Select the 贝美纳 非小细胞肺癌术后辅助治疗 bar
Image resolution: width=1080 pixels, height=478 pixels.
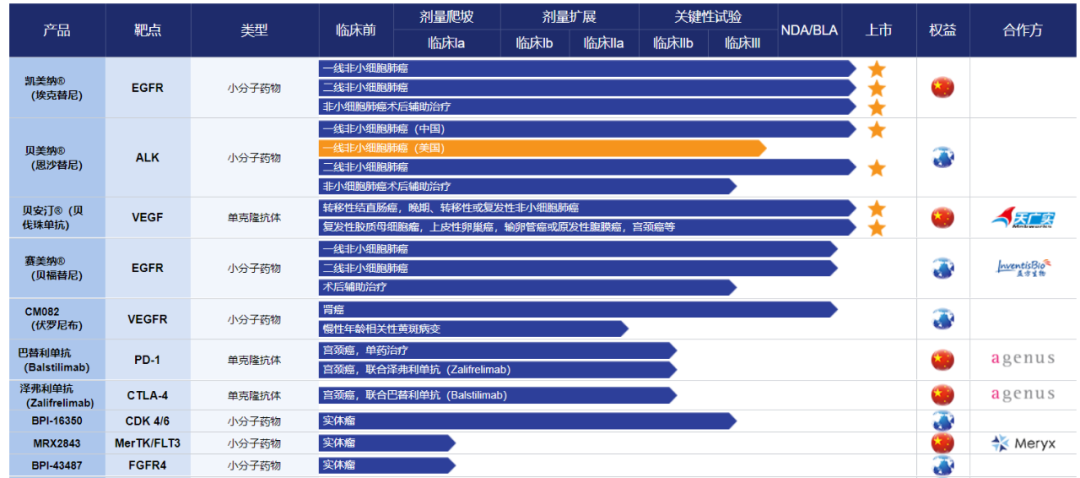528,186
